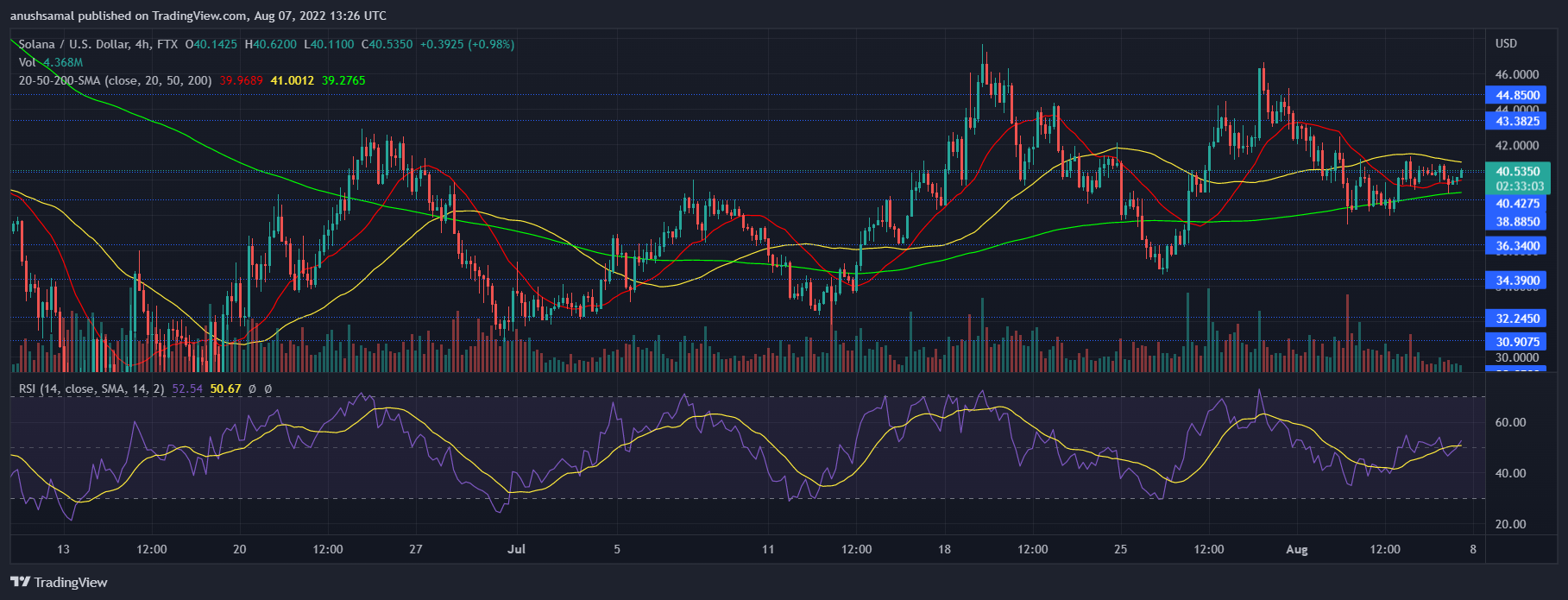Select the USD currency label on price axis
Image resolution: width=1568 pixels, height=600 pixels.
(1506, 43)
